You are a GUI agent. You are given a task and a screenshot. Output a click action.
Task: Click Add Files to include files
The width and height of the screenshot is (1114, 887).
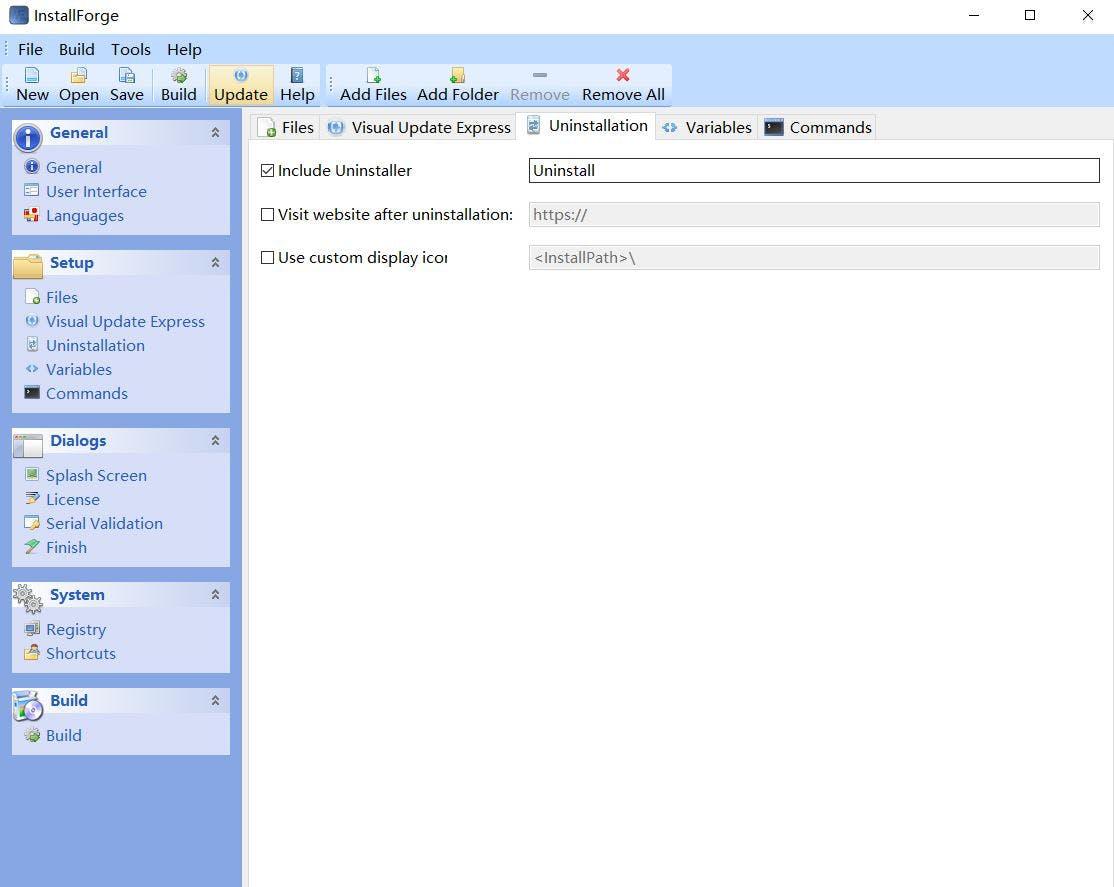[x=372, y=84]
